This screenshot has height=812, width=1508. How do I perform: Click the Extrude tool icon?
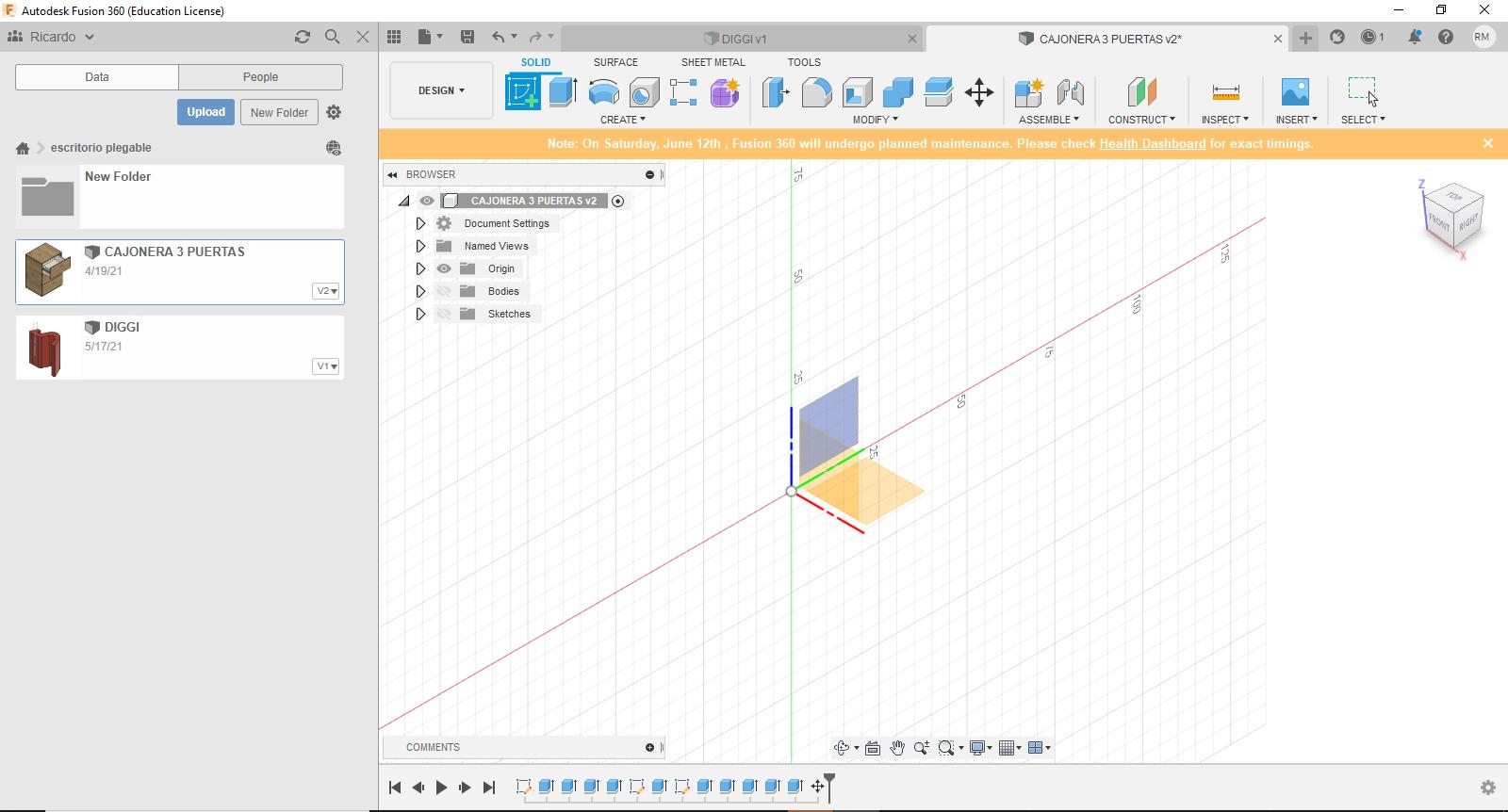tap(563, 92)
